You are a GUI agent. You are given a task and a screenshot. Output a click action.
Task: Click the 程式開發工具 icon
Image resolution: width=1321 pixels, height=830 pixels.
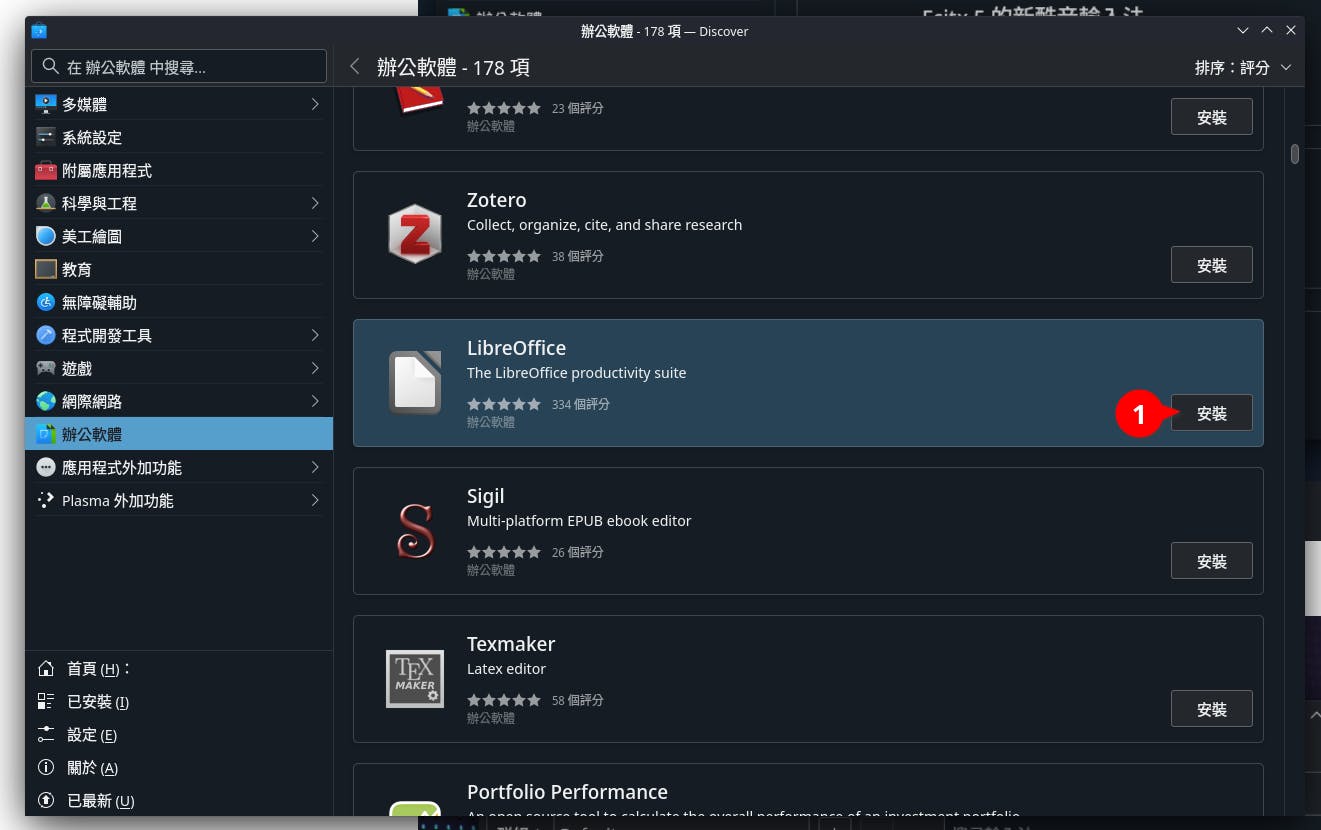coord(46,335)
